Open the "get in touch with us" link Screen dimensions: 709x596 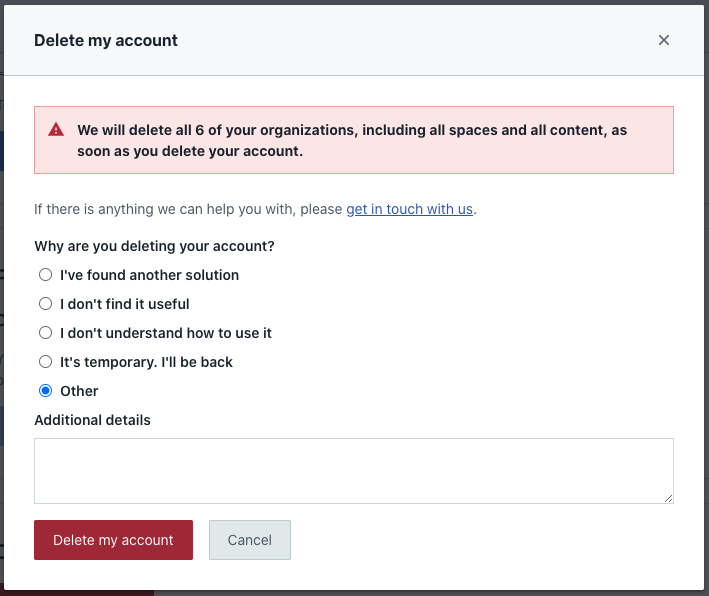click(409, 209)
